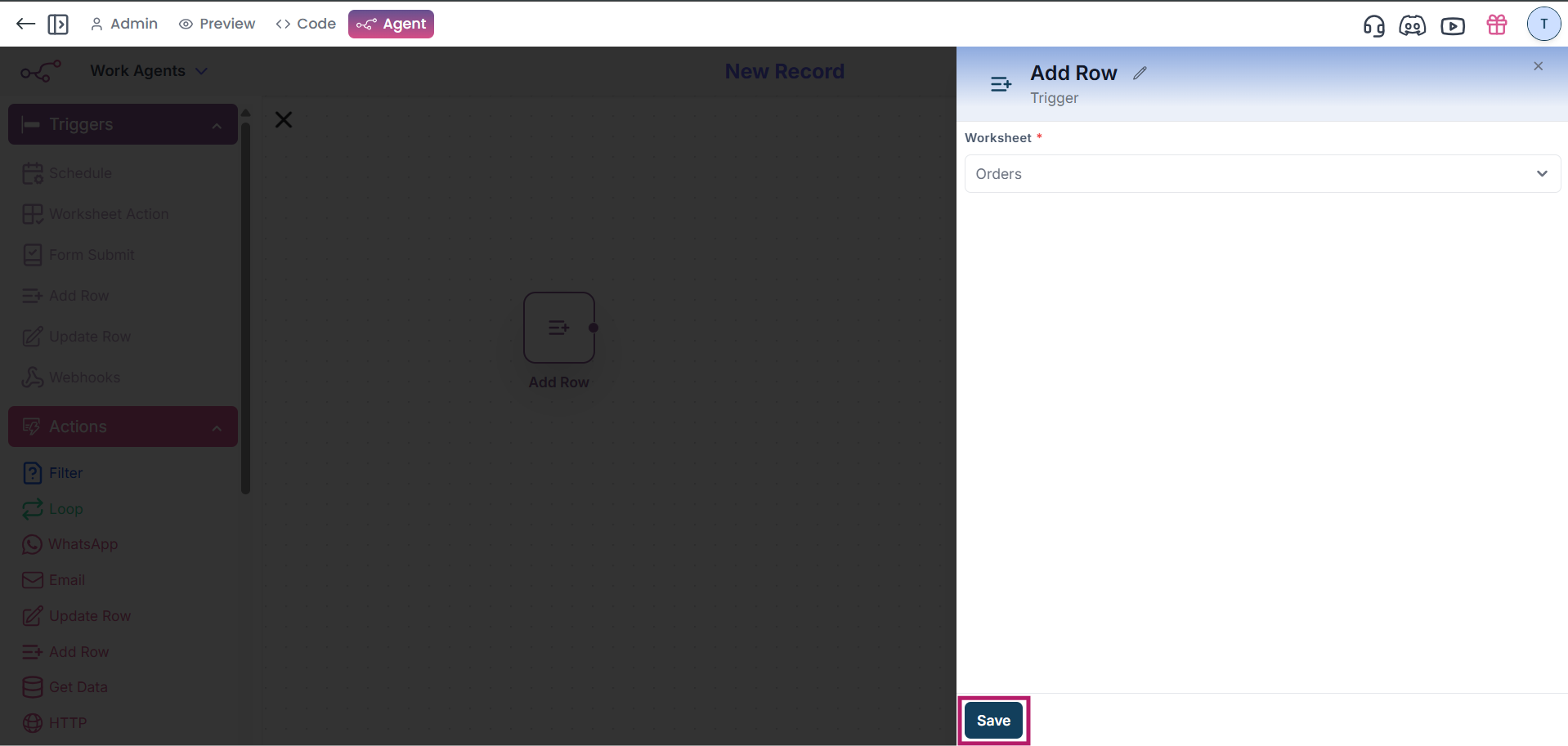Click the back arrow icon
Screen dimensions: 1568x746
[x=25, y=24]
